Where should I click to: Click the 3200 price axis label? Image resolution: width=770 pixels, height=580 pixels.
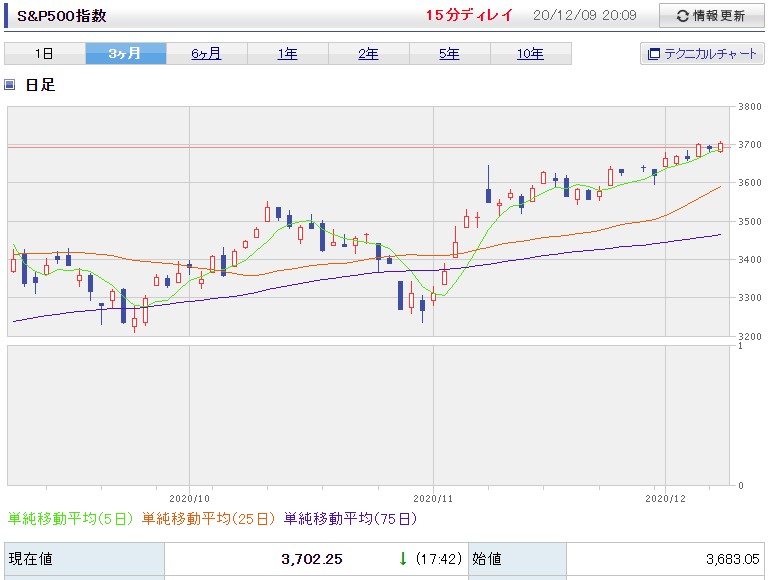point(749,336)
